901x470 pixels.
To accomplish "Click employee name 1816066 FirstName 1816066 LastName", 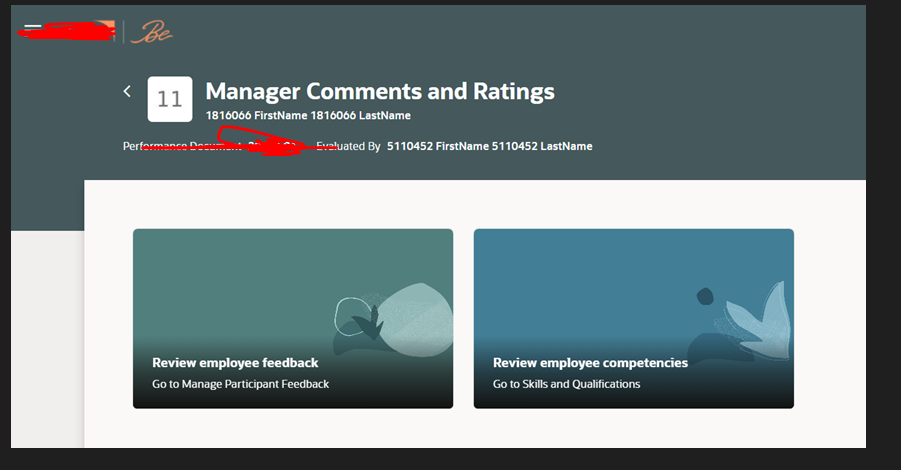I will click(308, 115).
